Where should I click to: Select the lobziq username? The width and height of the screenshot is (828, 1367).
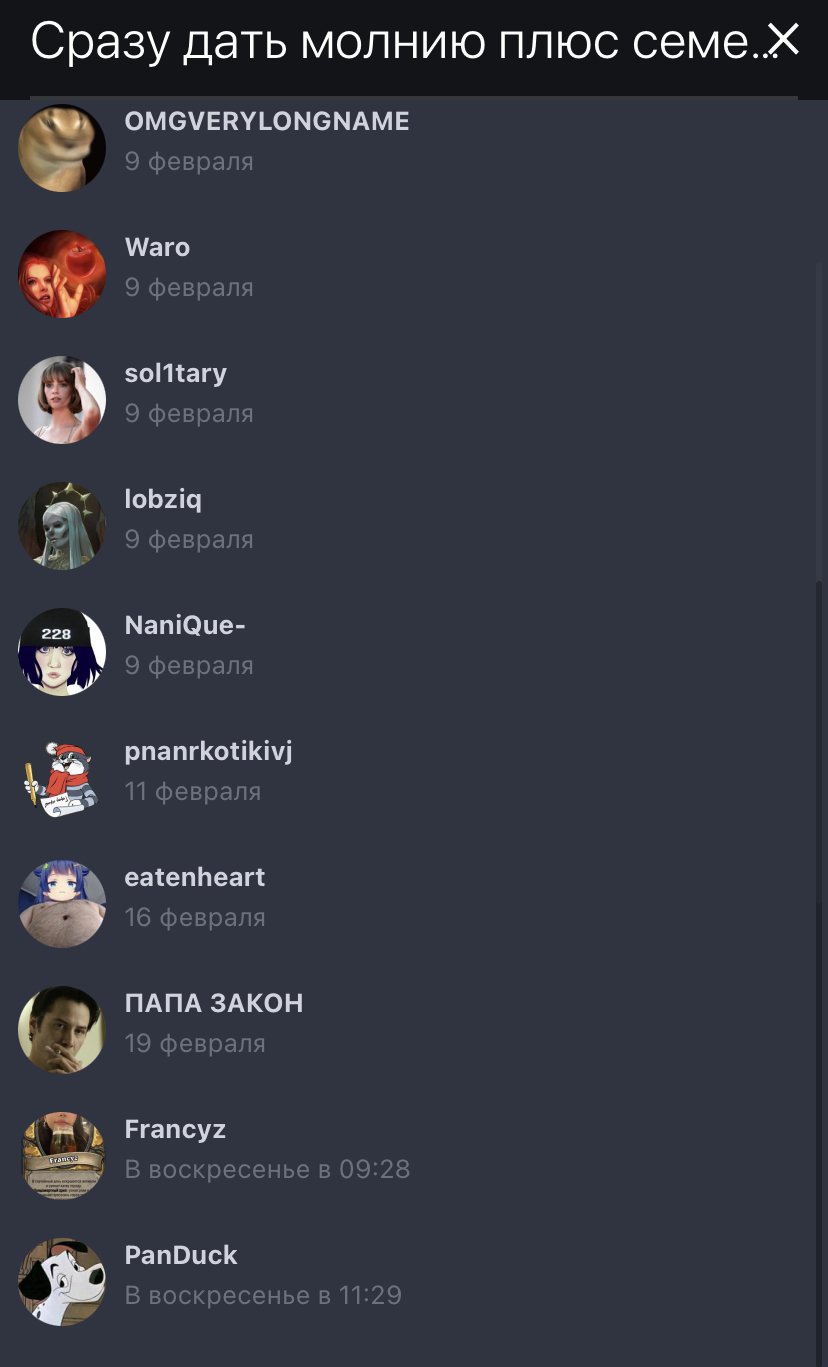tap(163, 499)
